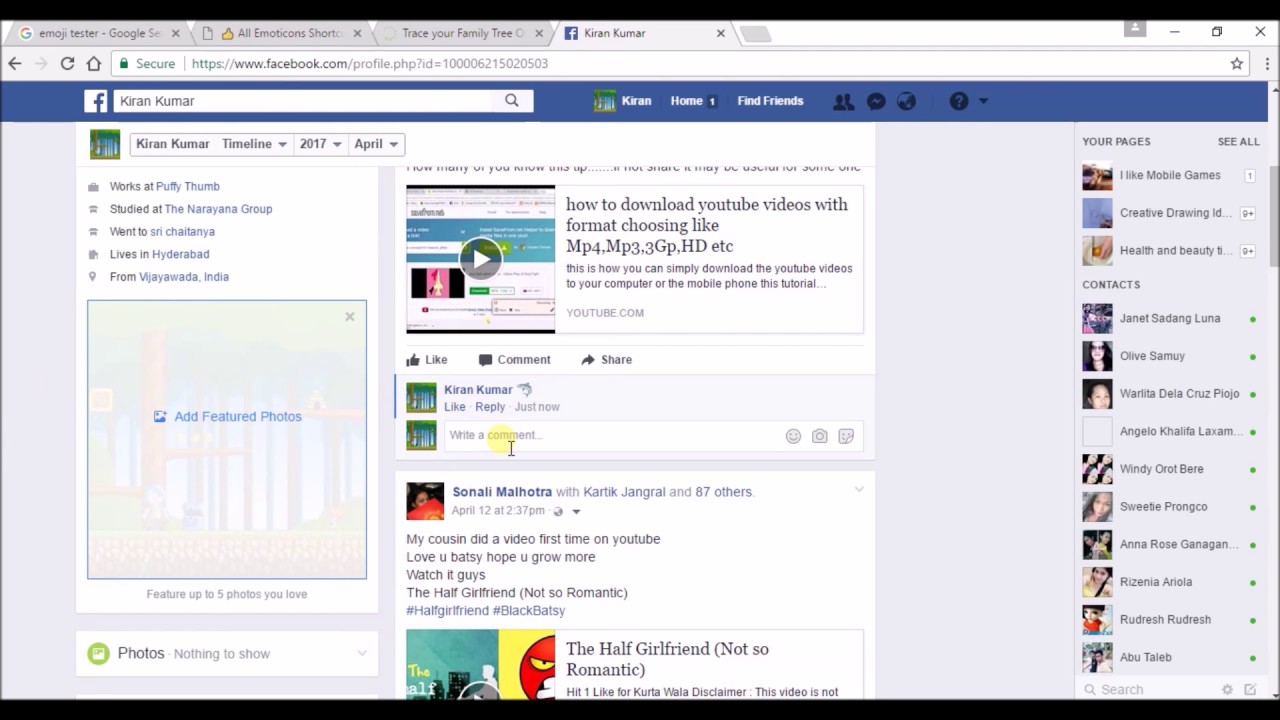
Task: Expand the Timeline dropdown
Action: (253, 143)
